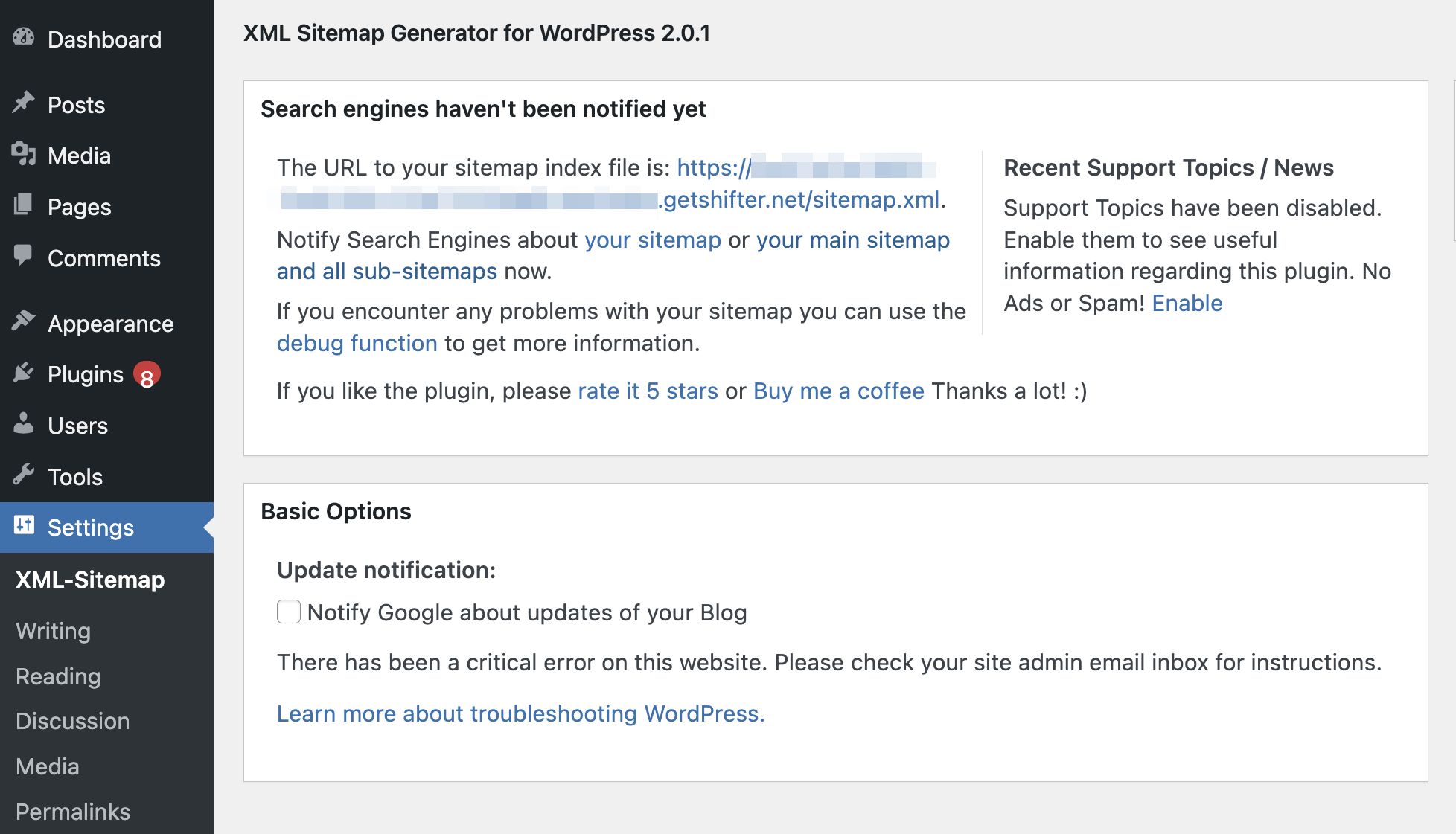The width and height of the screenshot is (1456, 834).
Task: Click the Plugins update badge showing 8
Action: [x=147, y=375]
